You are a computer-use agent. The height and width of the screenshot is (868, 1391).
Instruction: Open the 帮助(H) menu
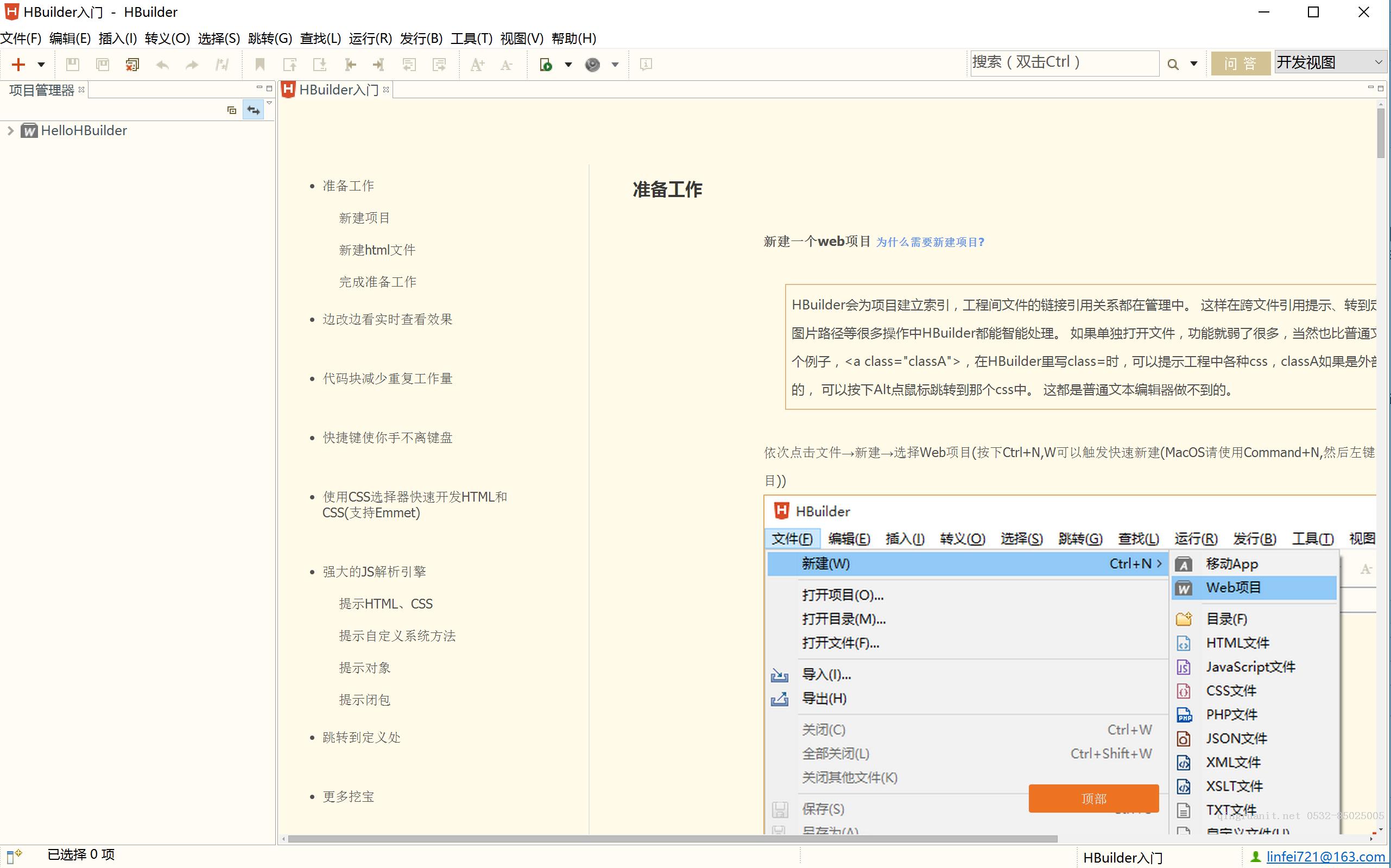click(x=573, y=38)
